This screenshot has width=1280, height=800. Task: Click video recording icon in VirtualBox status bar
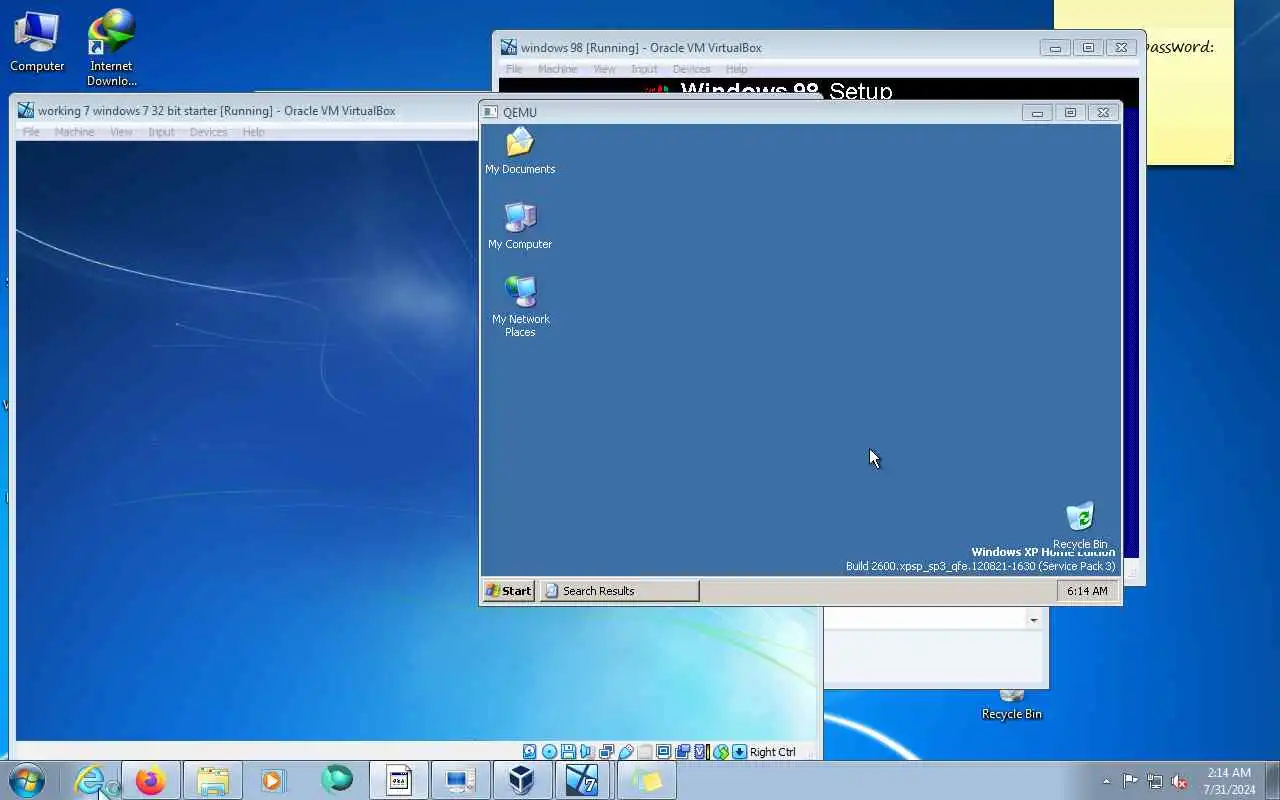[x=682, y=752]
